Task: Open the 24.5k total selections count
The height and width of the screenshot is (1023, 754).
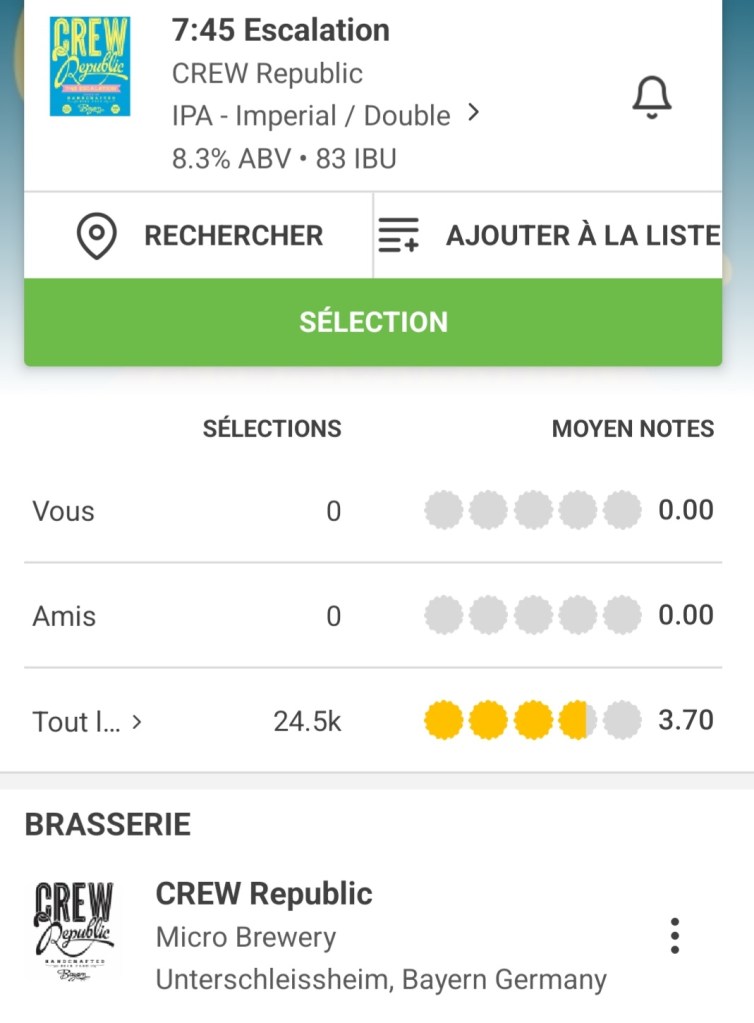Action: tap(307, 721)
